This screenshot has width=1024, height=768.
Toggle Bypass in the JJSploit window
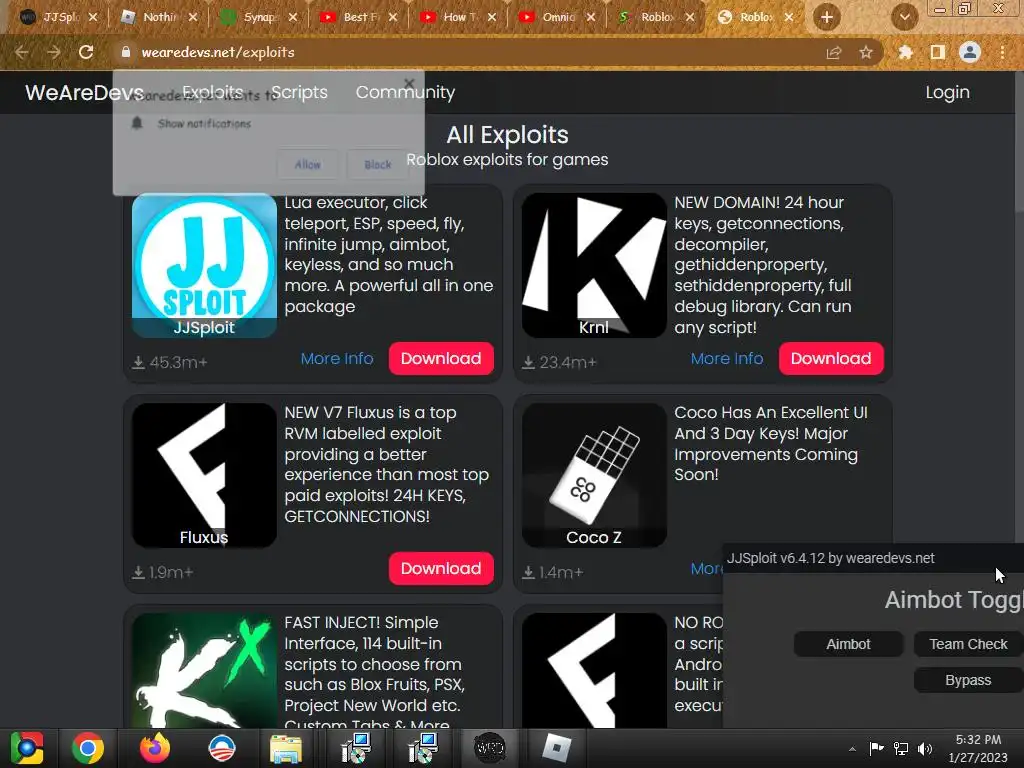tap(968, 680)
